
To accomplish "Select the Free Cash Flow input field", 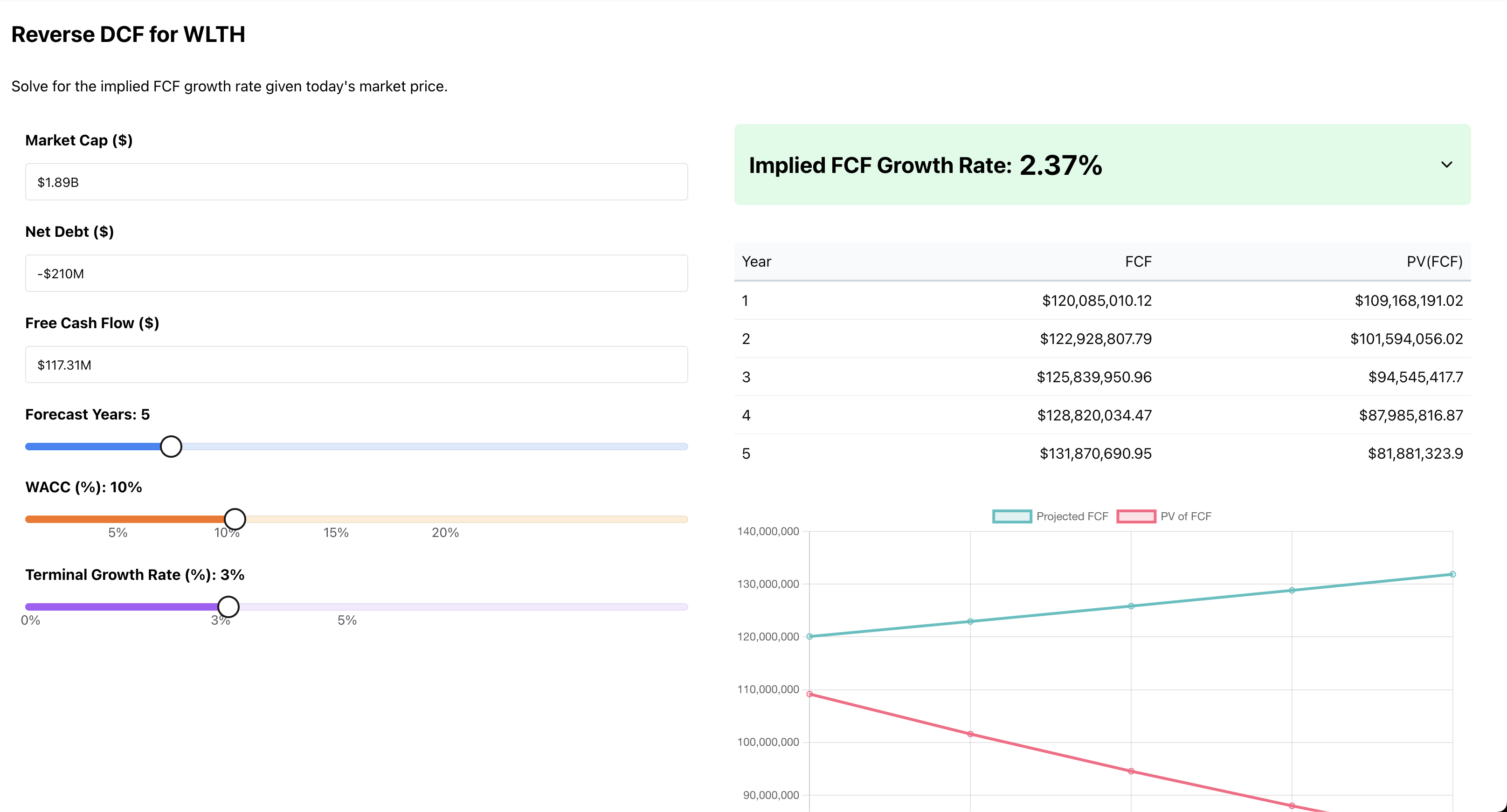I will [356, 364].
